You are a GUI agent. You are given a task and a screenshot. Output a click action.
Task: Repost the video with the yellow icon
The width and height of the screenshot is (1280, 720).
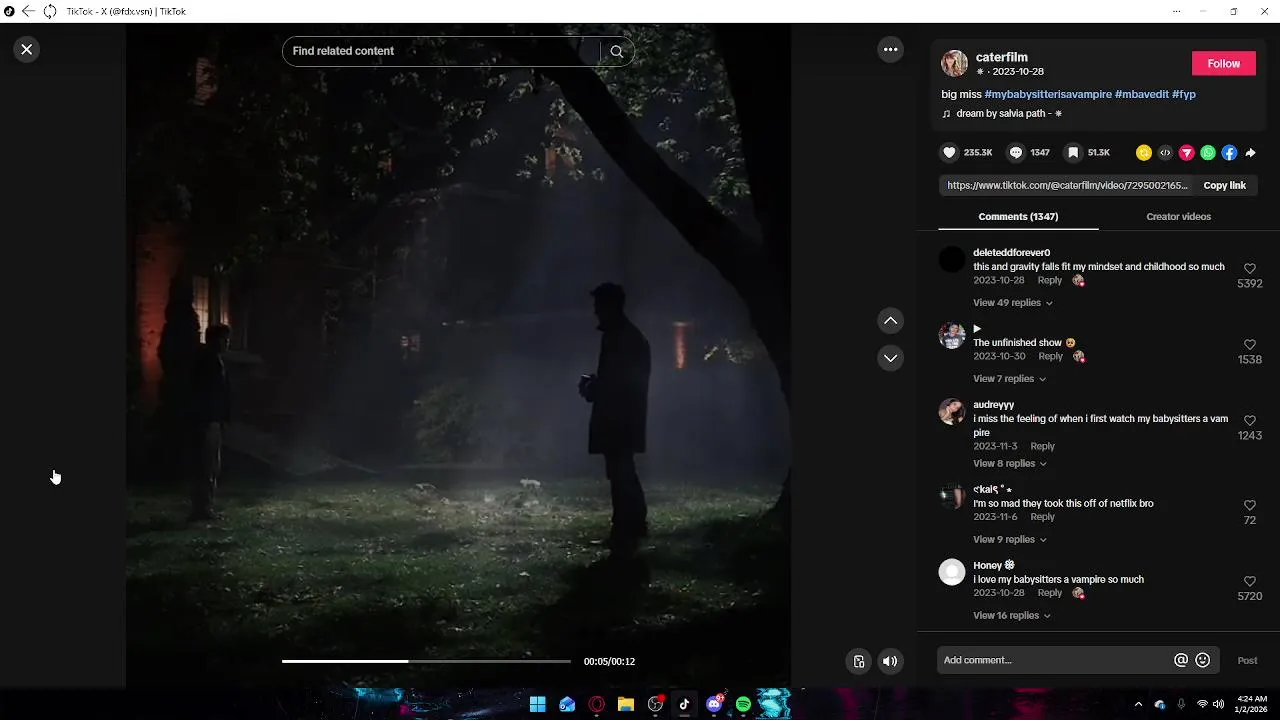click(1144, 153)
